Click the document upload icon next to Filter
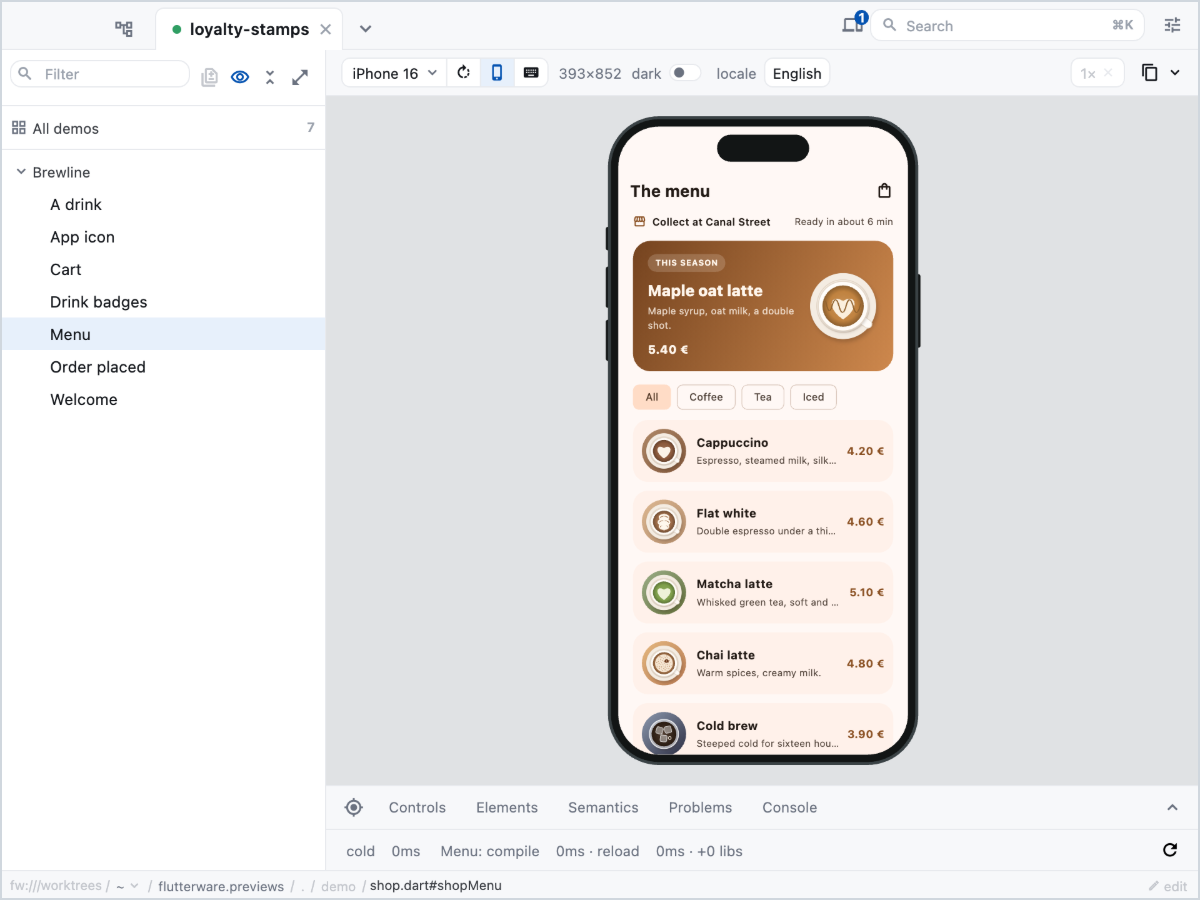Image resolution: width=1200 pixels, height=900 pixels. click(x=209, y=77)
